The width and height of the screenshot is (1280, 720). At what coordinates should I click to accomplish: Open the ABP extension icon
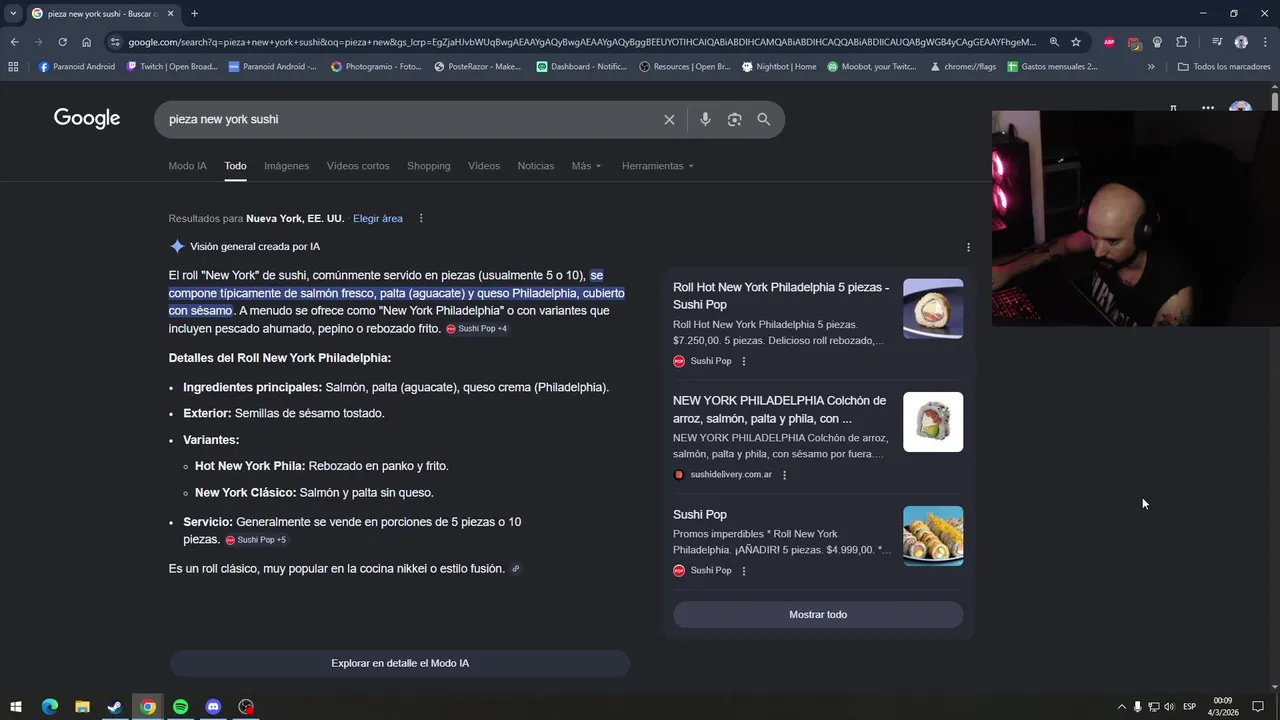[x=1109, y=42]
